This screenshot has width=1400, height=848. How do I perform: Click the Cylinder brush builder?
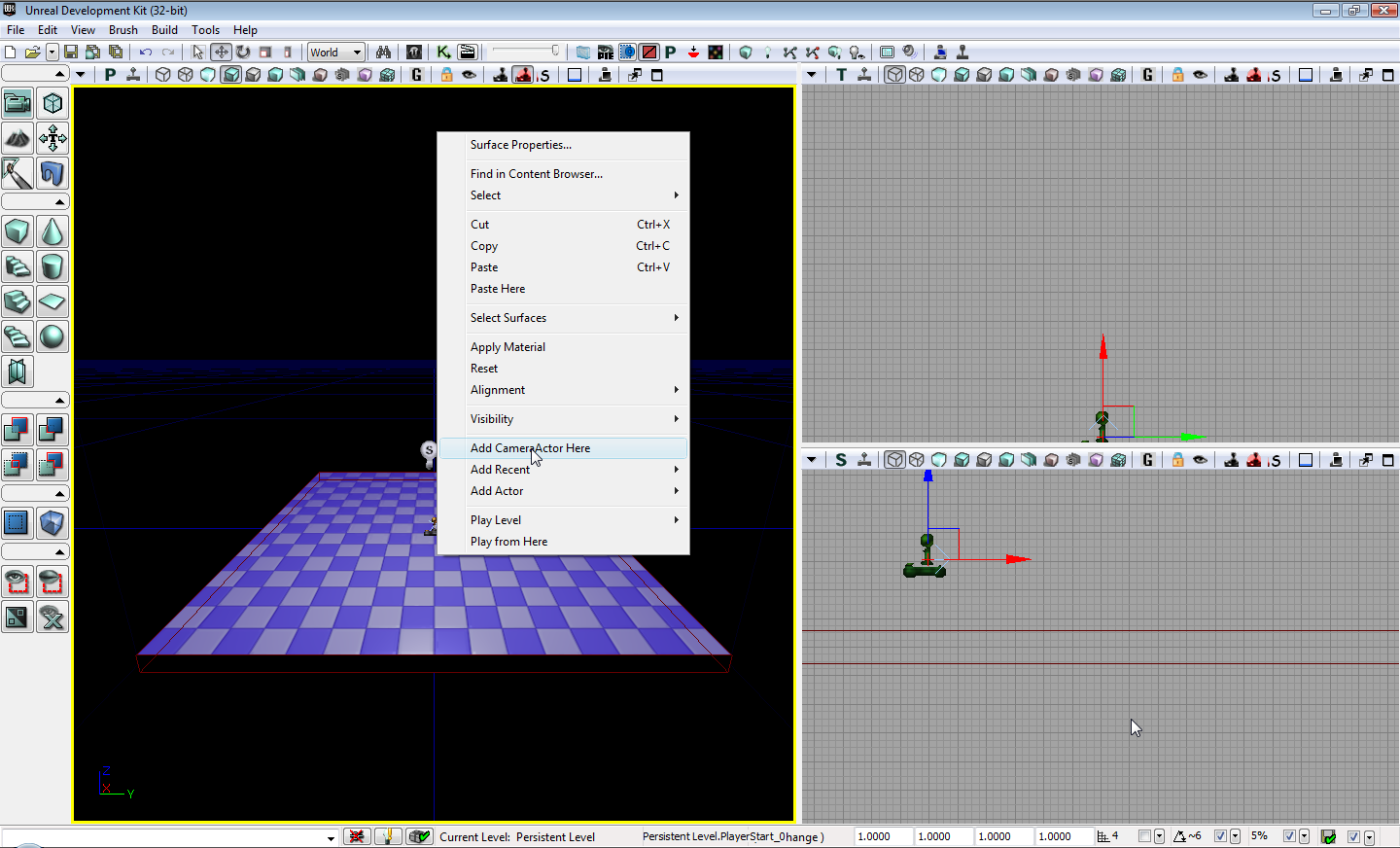52,266
